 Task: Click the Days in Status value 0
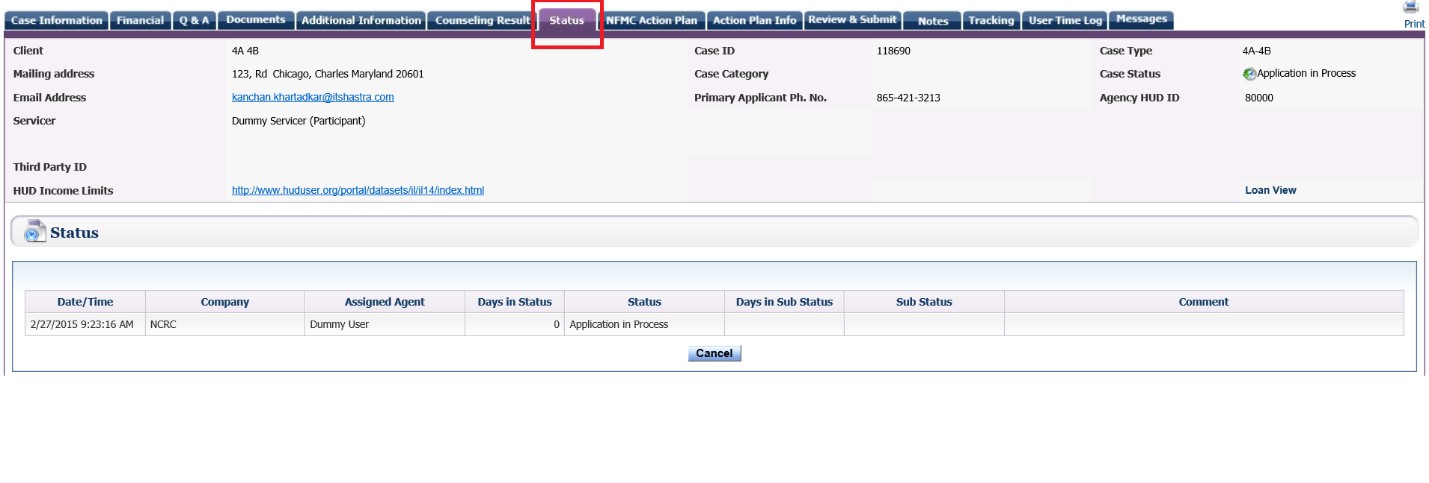(x=515, y=324)
